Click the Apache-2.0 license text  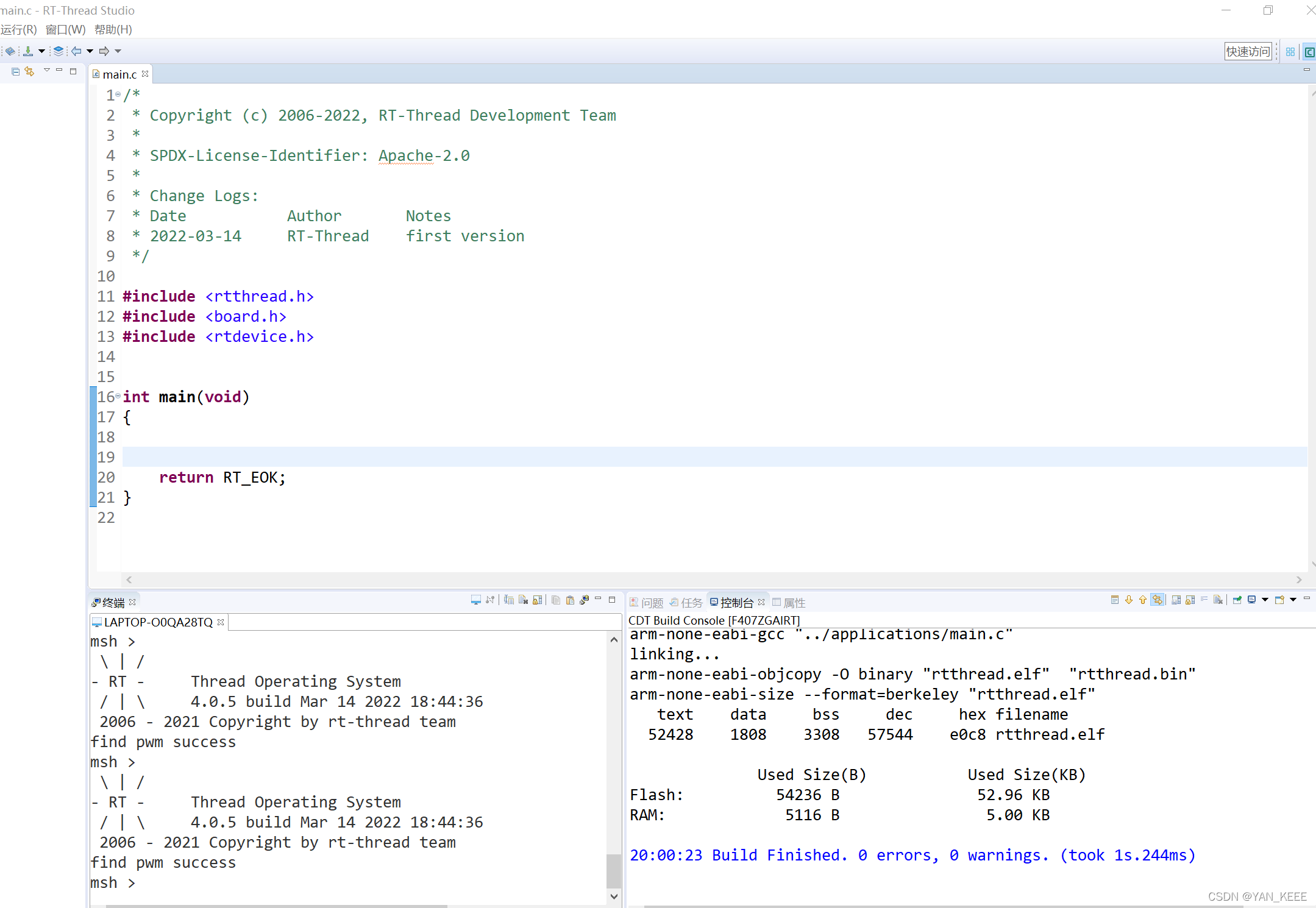[x=424, y=155]
